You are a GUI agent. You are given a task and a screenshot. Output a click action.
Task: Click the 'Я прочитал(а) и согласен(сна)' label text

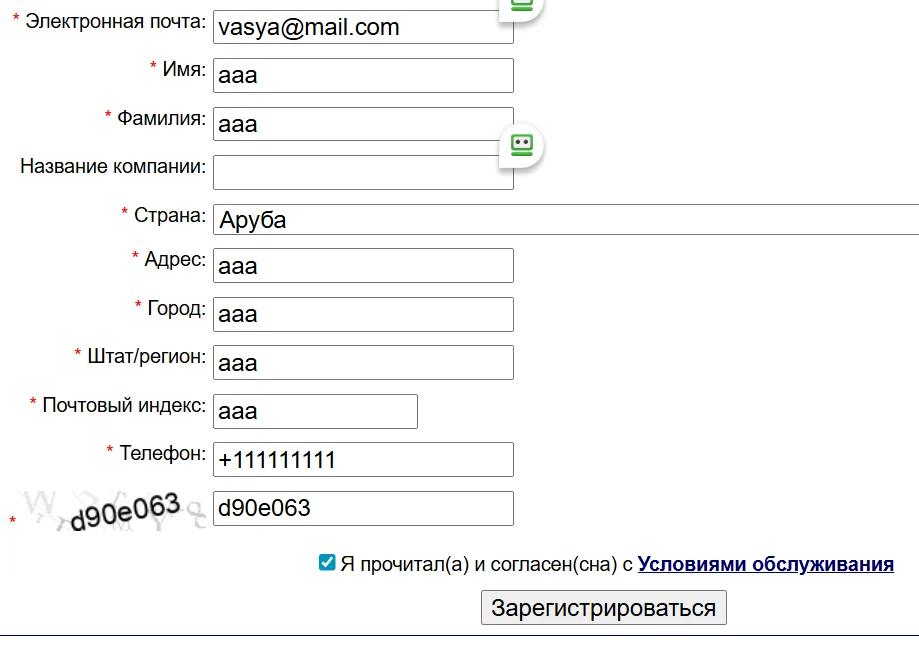487,564
